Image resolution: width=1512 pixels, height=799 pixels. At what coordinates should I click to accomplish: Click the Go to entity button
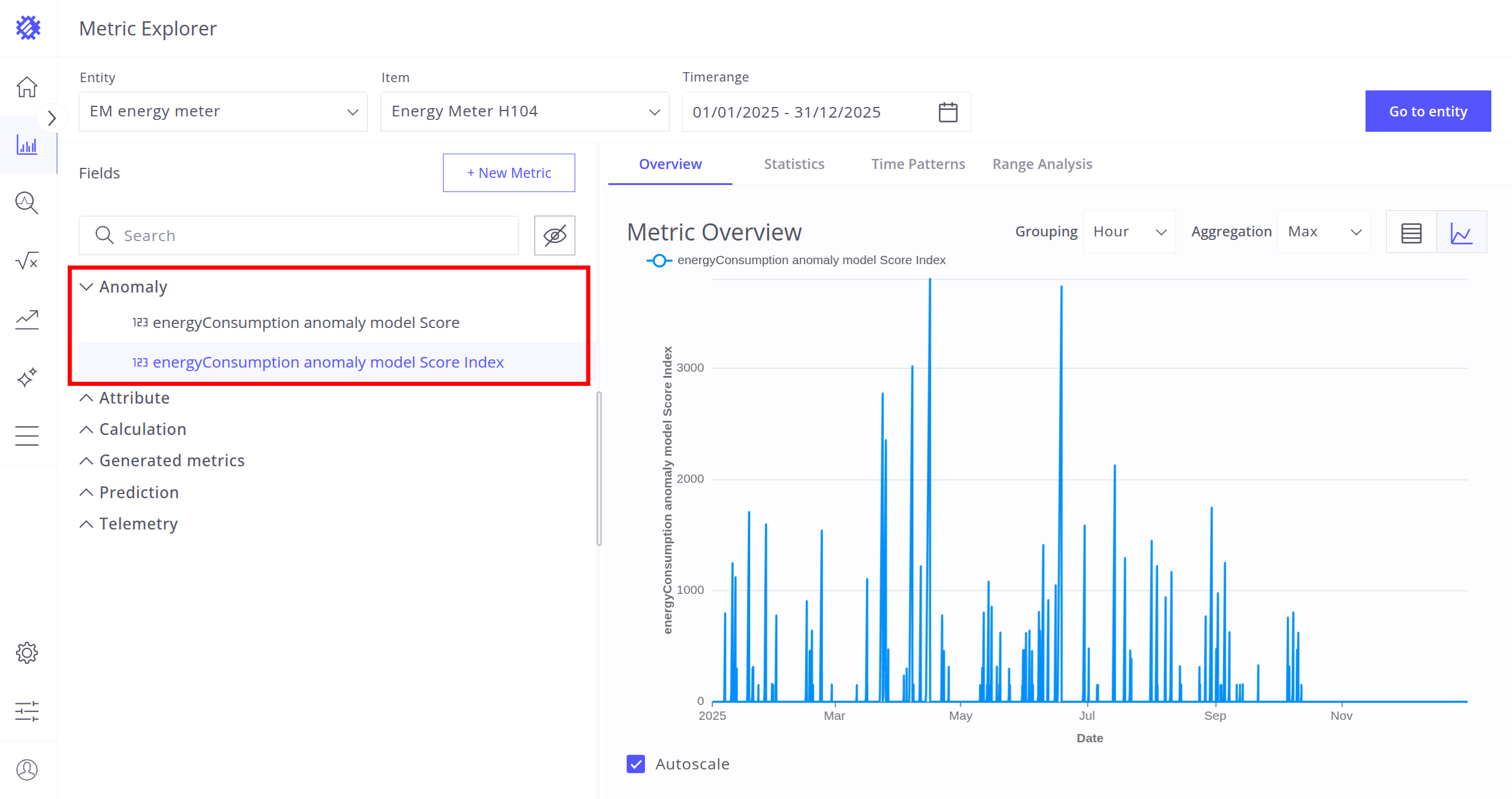[x=1428, y=112]
